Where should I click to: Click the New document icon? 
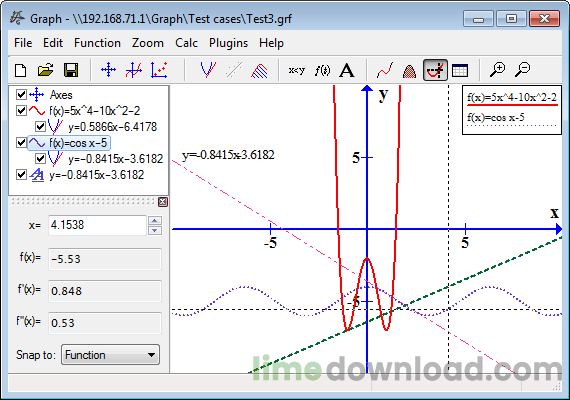coord(20,70)
